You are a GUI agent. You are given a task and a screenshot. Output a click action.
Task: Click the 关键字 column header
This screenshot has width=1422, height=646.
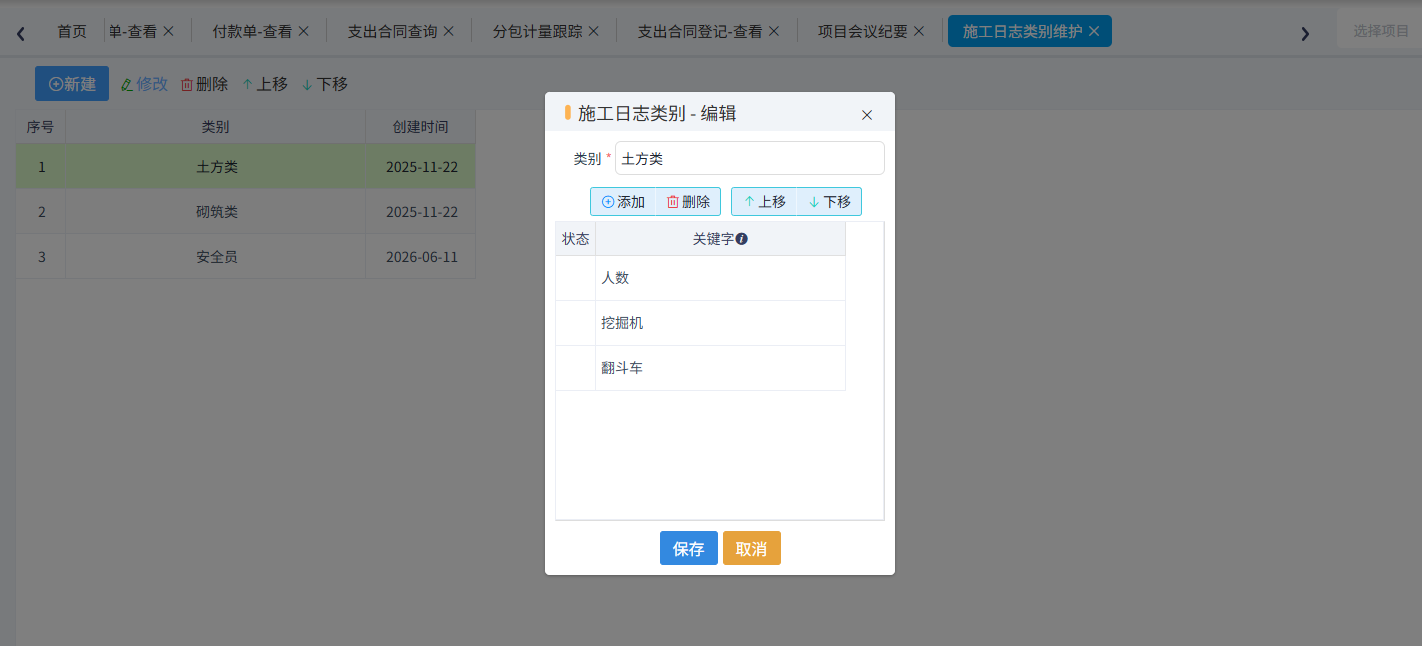click(720, 239)
